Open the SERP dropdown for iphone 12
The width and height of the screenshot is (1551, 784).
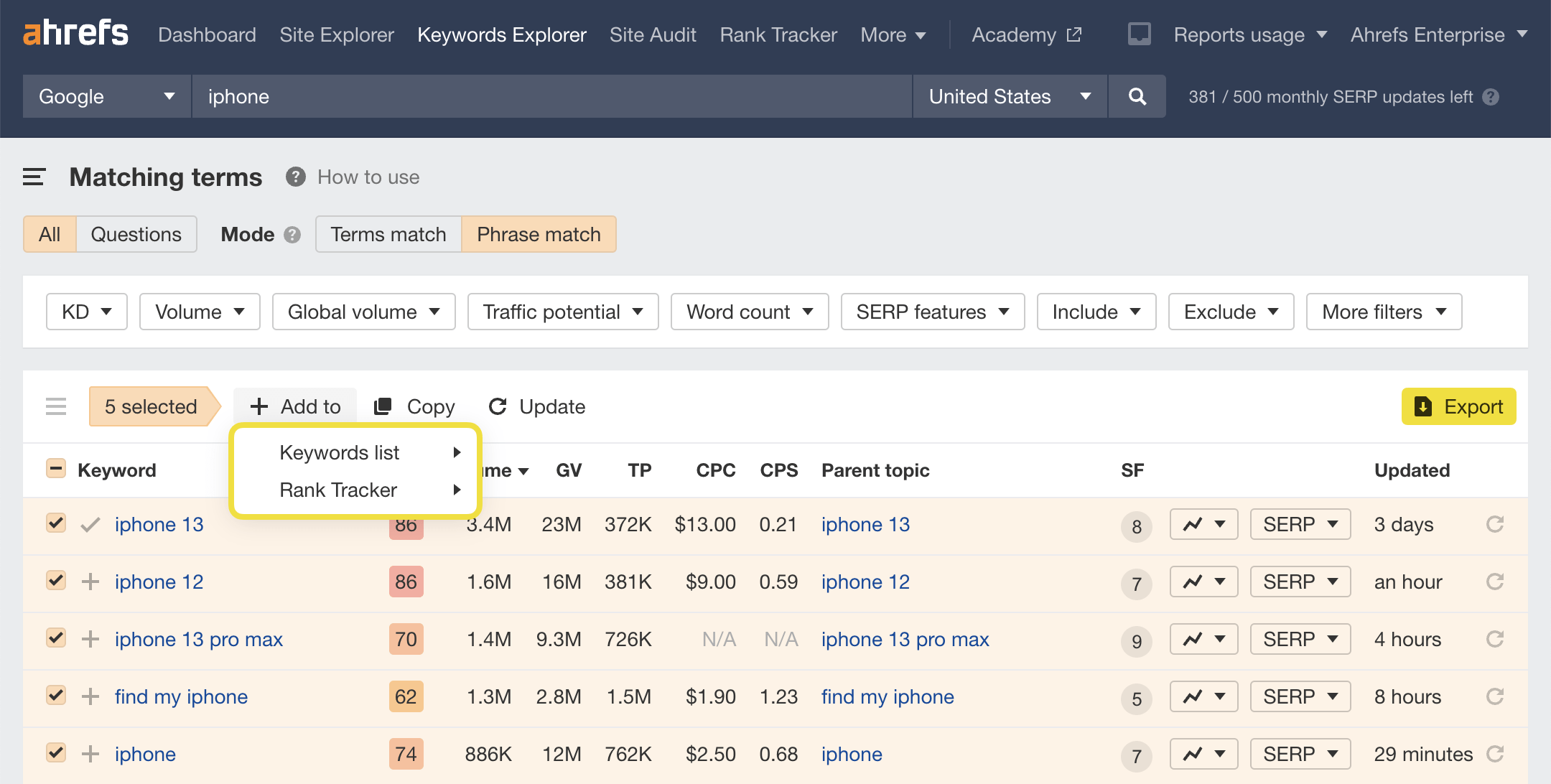click(x=1300, y=582)
